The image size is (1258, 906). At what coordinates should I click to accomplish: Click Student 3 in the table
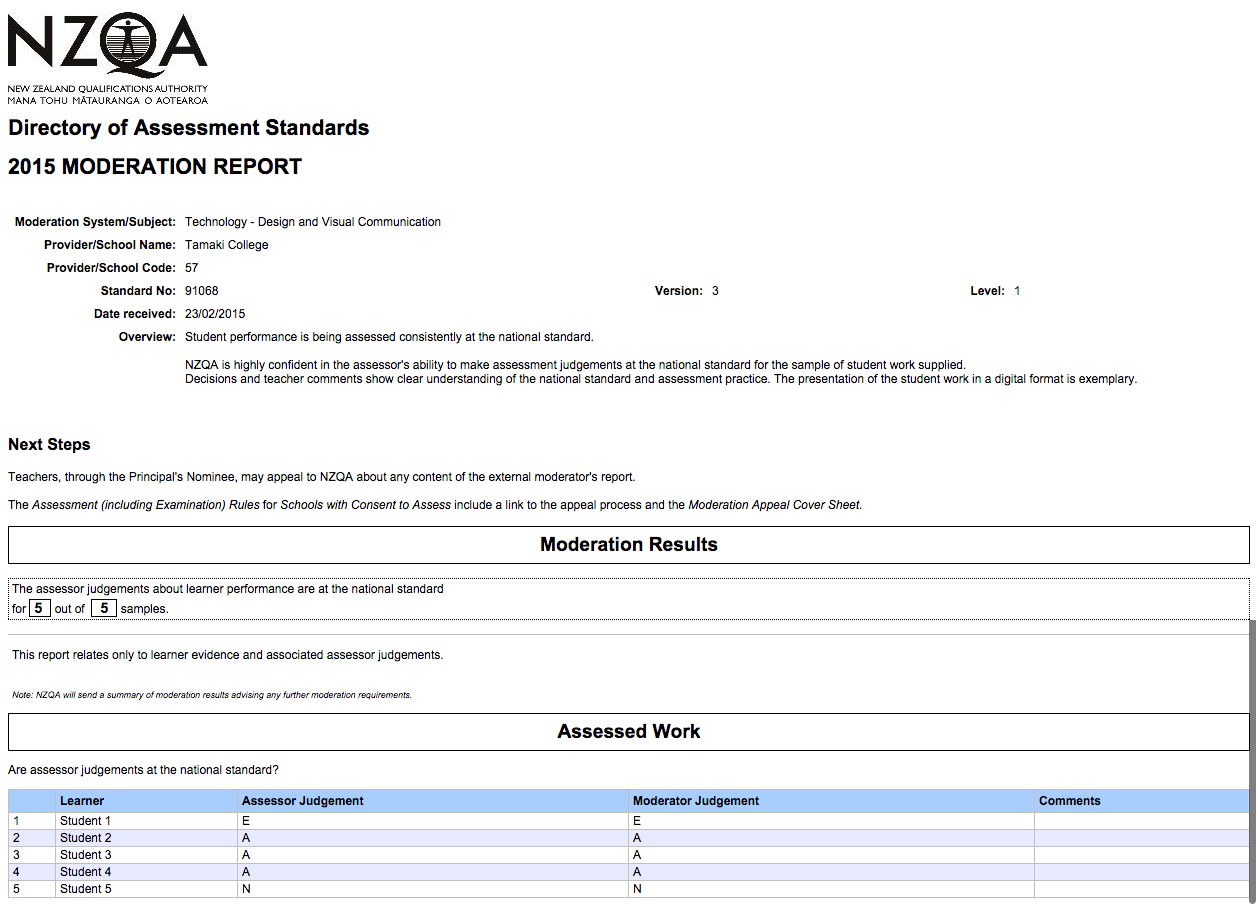(x=86, y=855)
